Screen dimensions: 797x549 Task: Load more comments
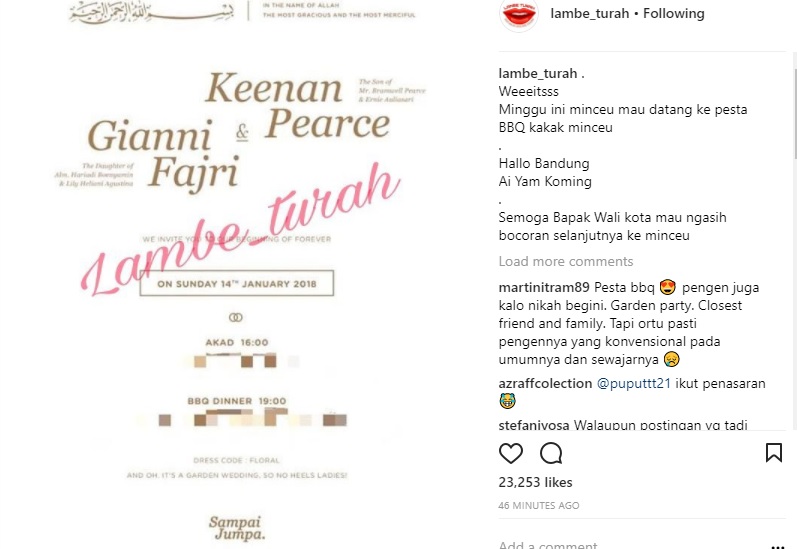click(x=566, y=261)
